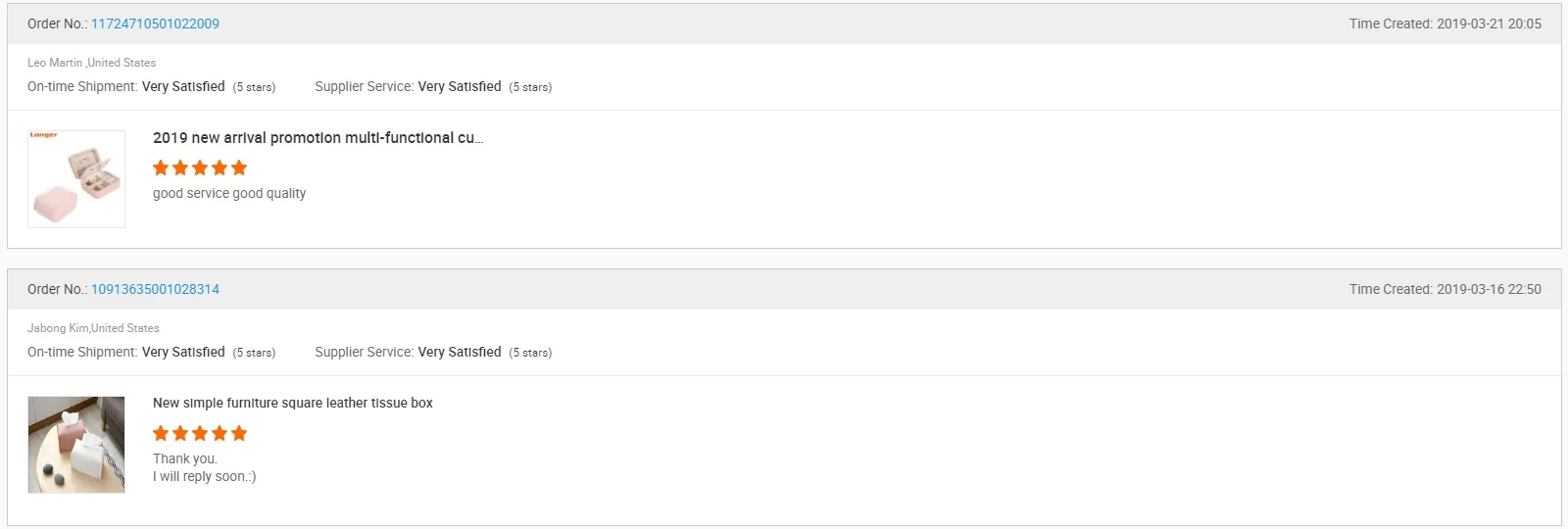Click the Longer brand logo on first thumbnail

pos(44,135)
